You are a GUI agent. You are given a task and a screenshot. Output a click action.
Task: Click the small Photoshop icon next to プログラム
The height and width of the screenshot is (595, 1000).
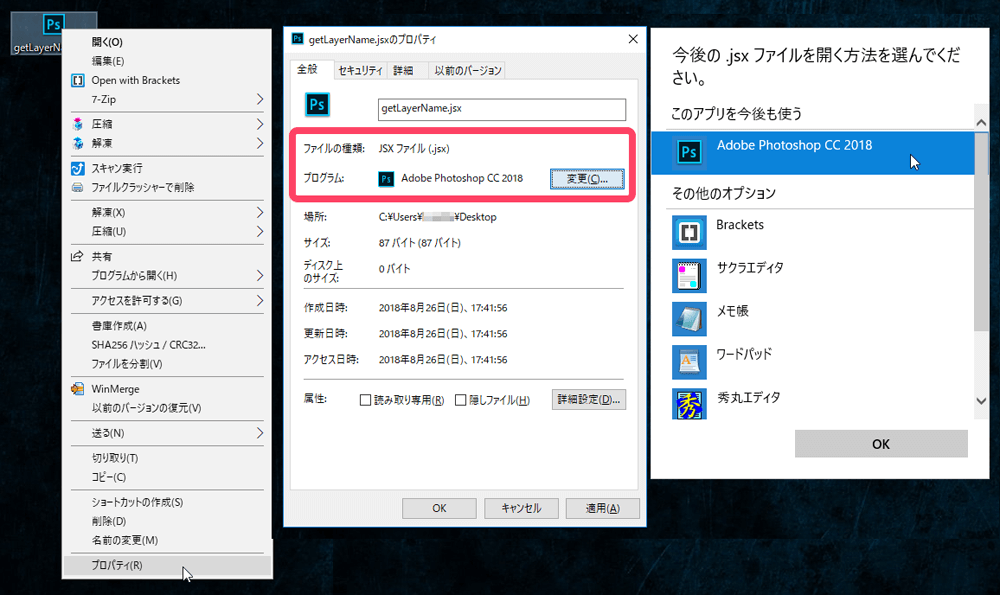[x=386, y=179]
